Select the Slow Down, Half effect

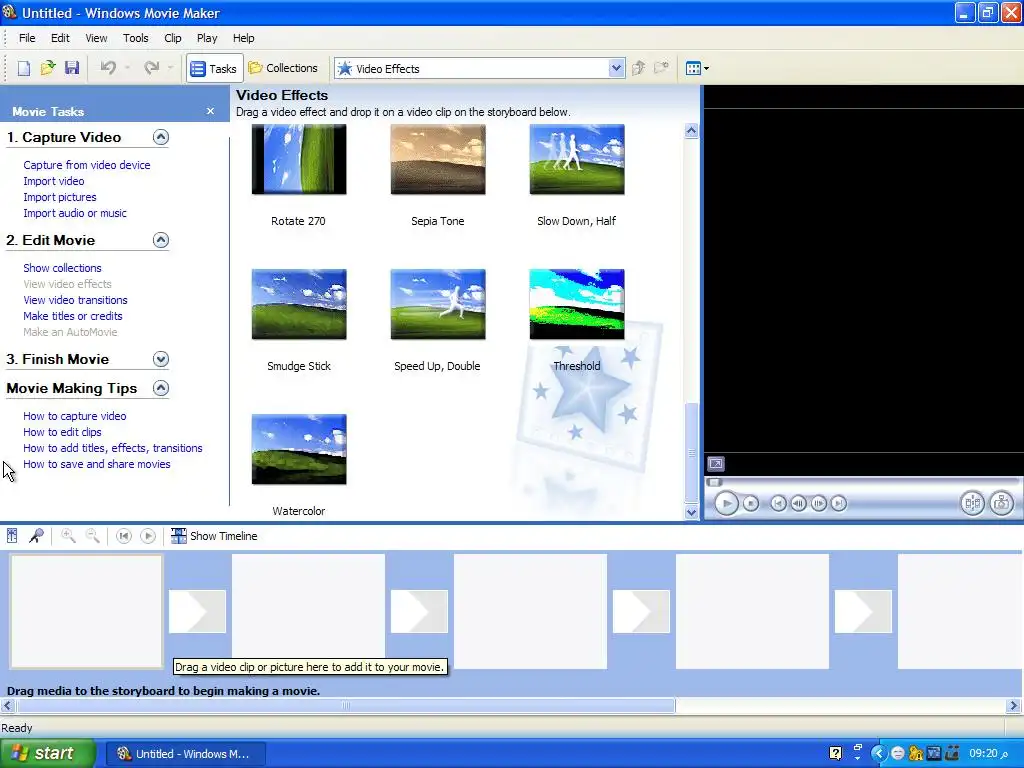coord(577,159)
